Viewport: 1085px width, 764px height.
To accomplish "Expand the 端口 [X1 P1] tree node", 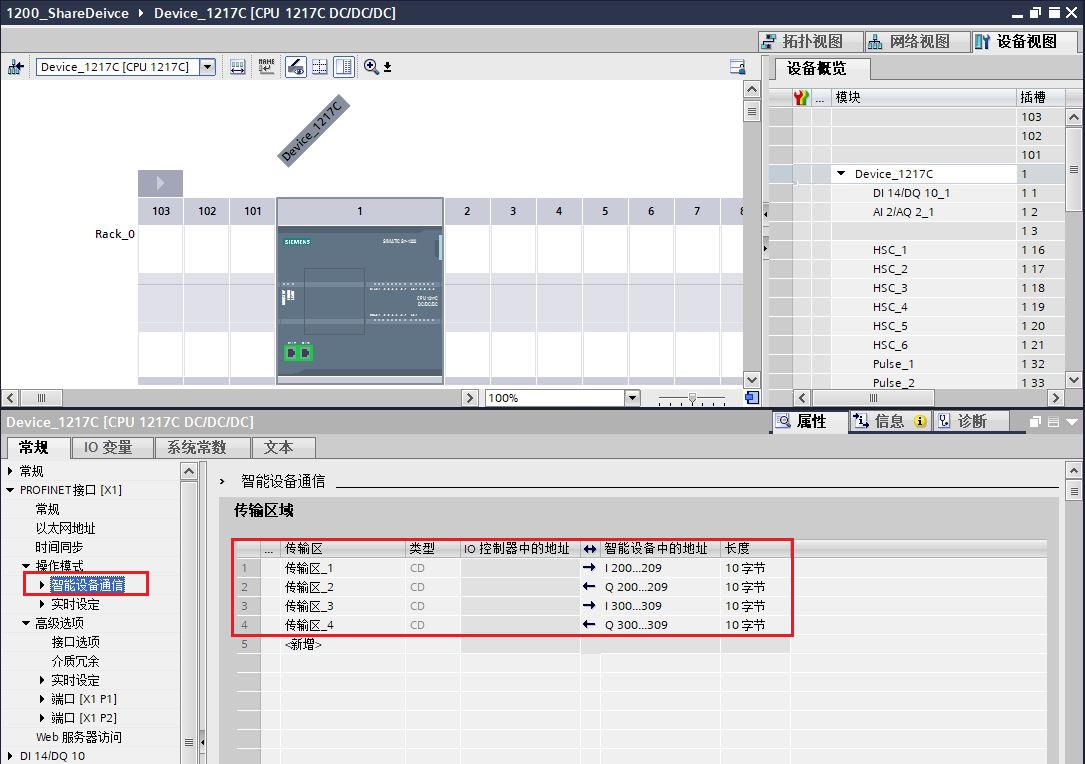I will click(42, 699).
